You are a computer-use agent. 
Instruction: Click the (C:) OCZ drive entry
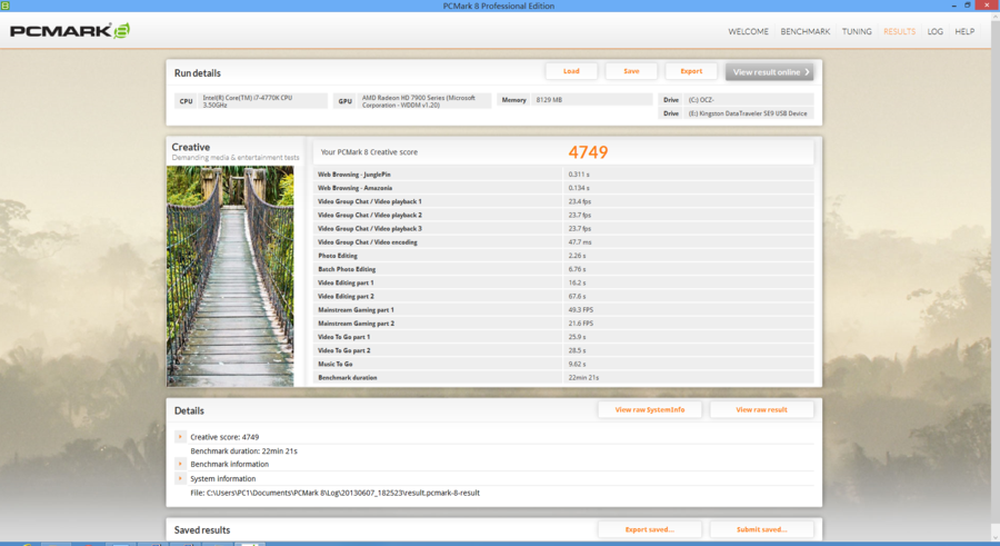[x=736, y=100]
